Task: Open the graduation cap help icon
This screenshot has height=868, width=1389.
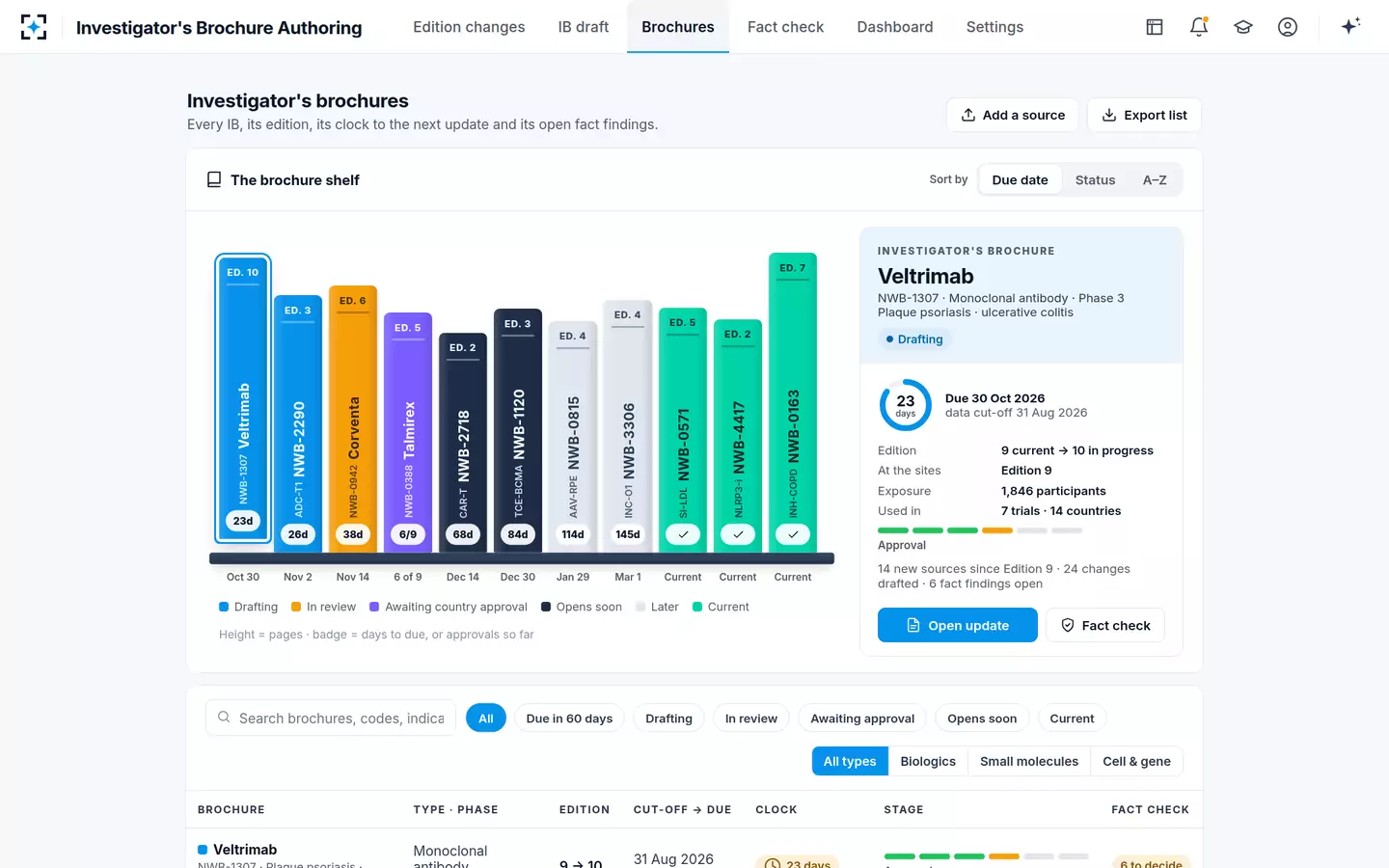Action: (1243, 27)
